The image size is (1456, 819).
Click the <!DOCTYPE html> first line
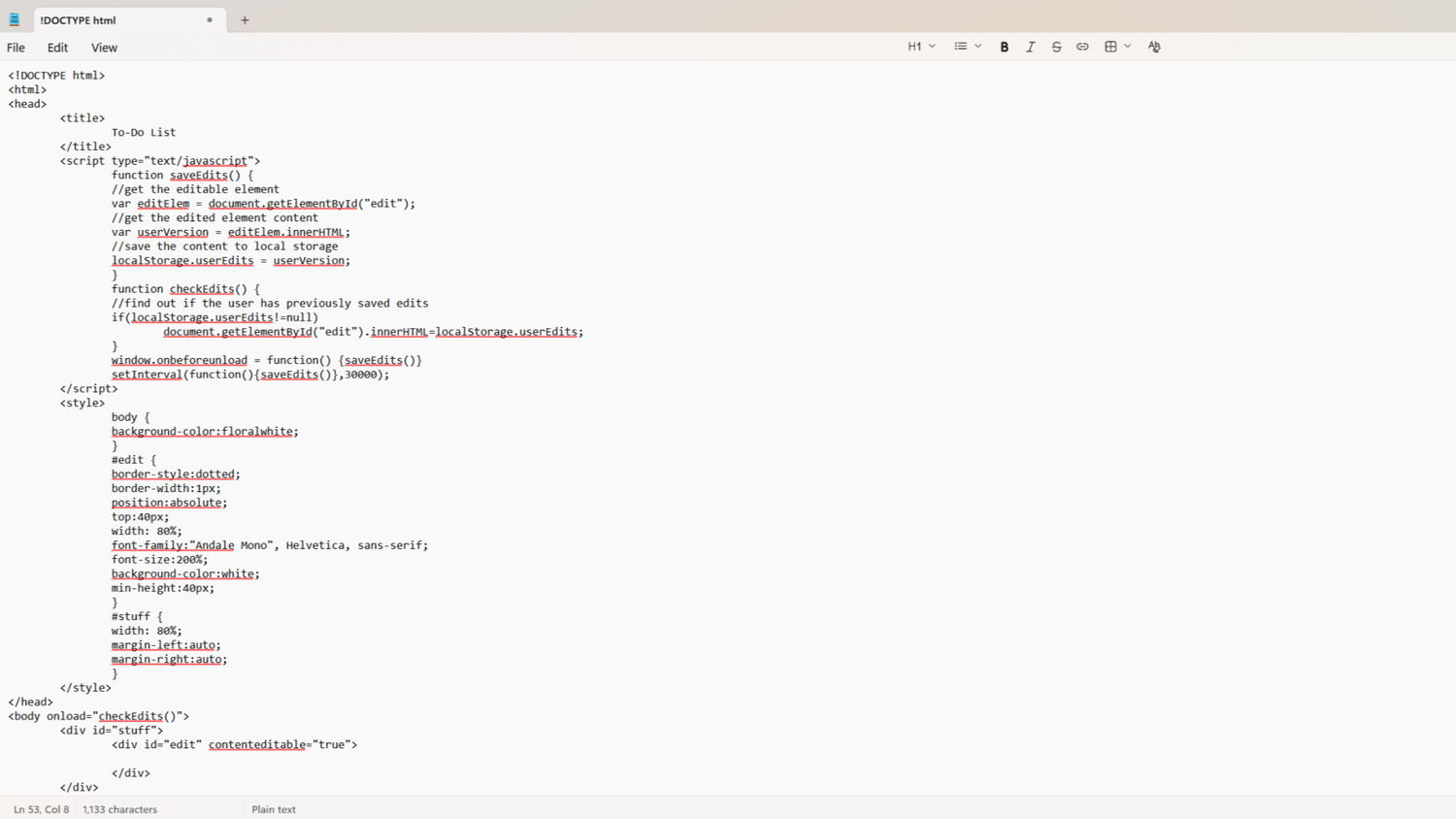pos(56,75)
